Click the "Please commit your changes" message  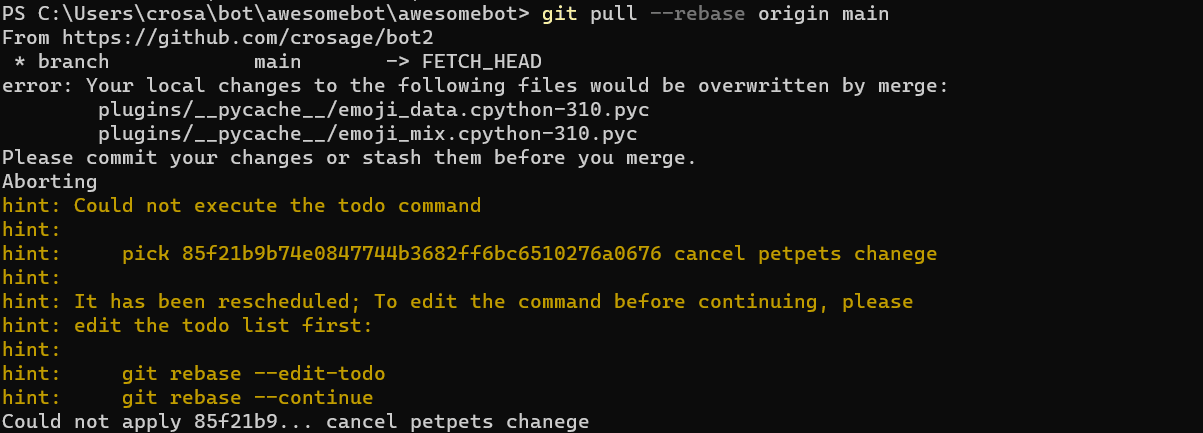coord(349,158)
